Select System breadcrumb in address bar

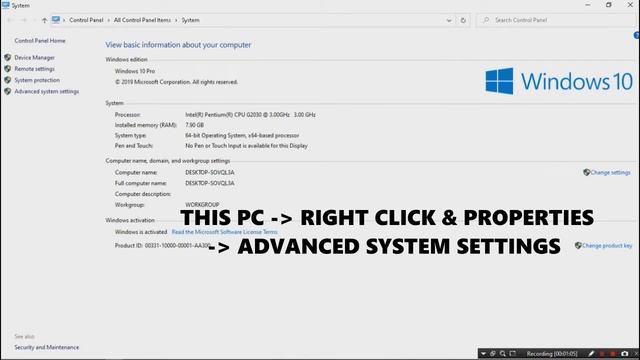tap(190, 20)
